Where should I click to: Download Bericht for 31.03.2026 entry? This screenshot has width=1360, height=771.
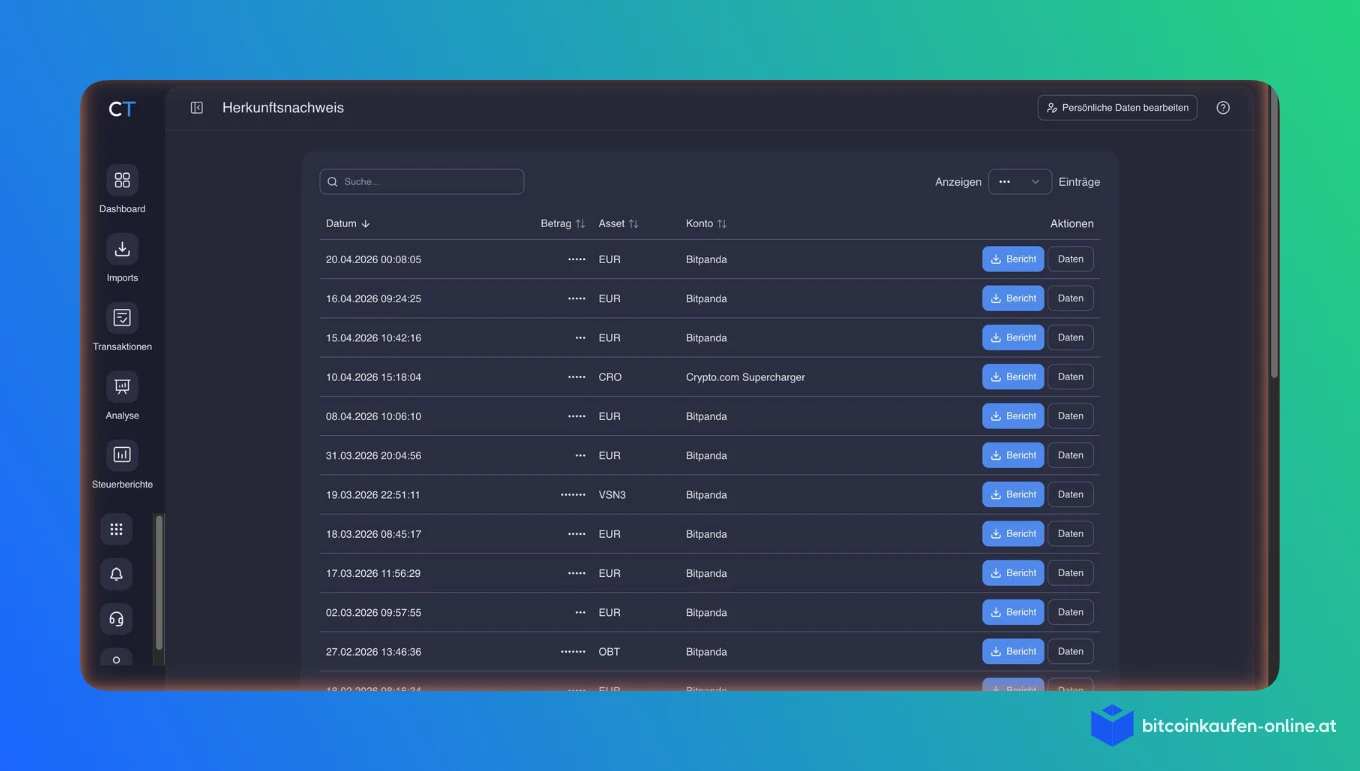coord(1013,456)
